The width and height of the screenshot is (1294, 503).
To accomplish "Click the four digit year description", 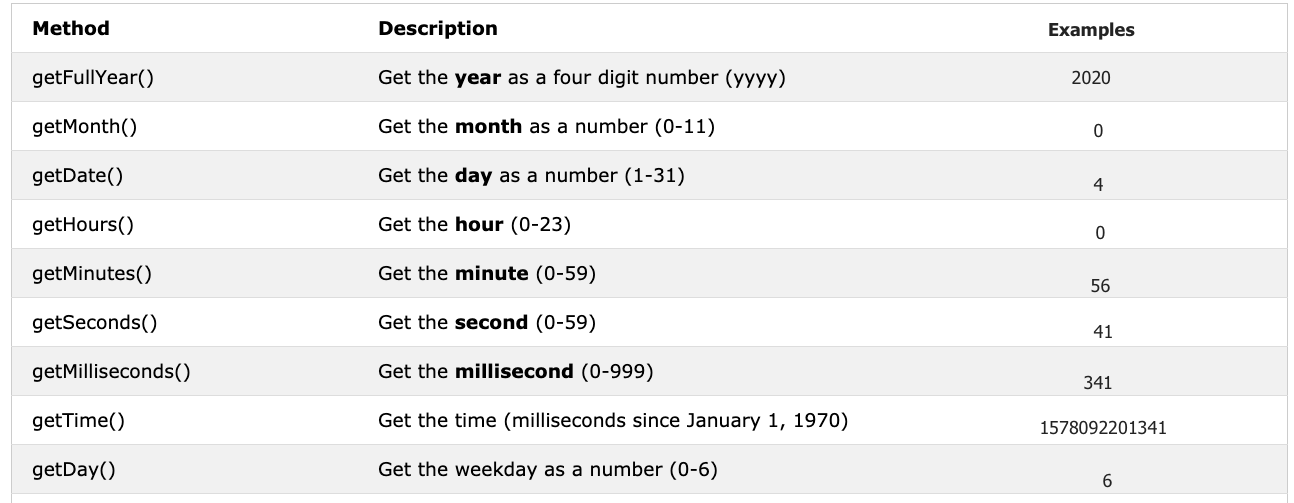I will coord(581,78).
